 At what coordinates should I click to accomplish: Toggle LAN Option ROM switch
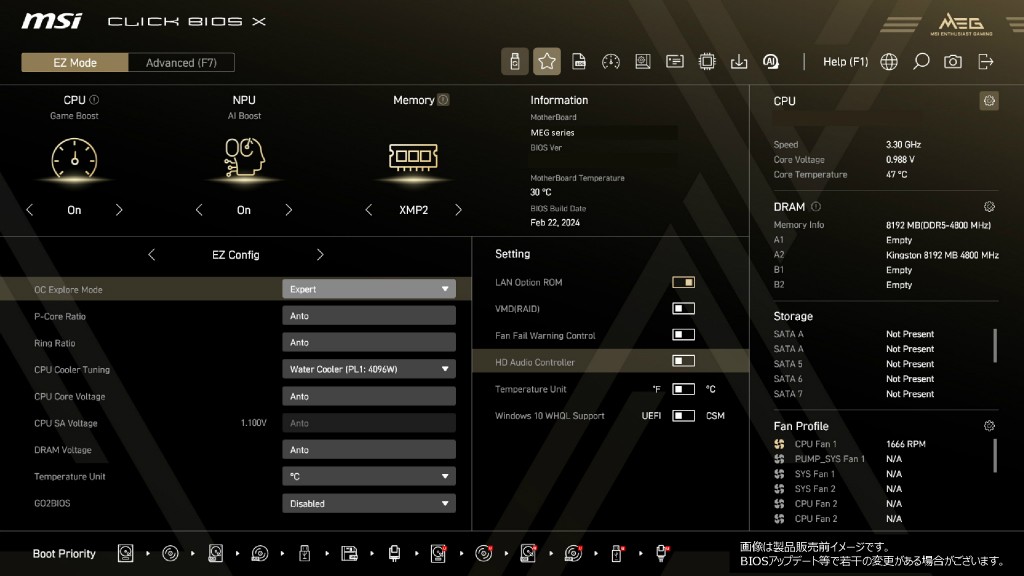[683, 282]
